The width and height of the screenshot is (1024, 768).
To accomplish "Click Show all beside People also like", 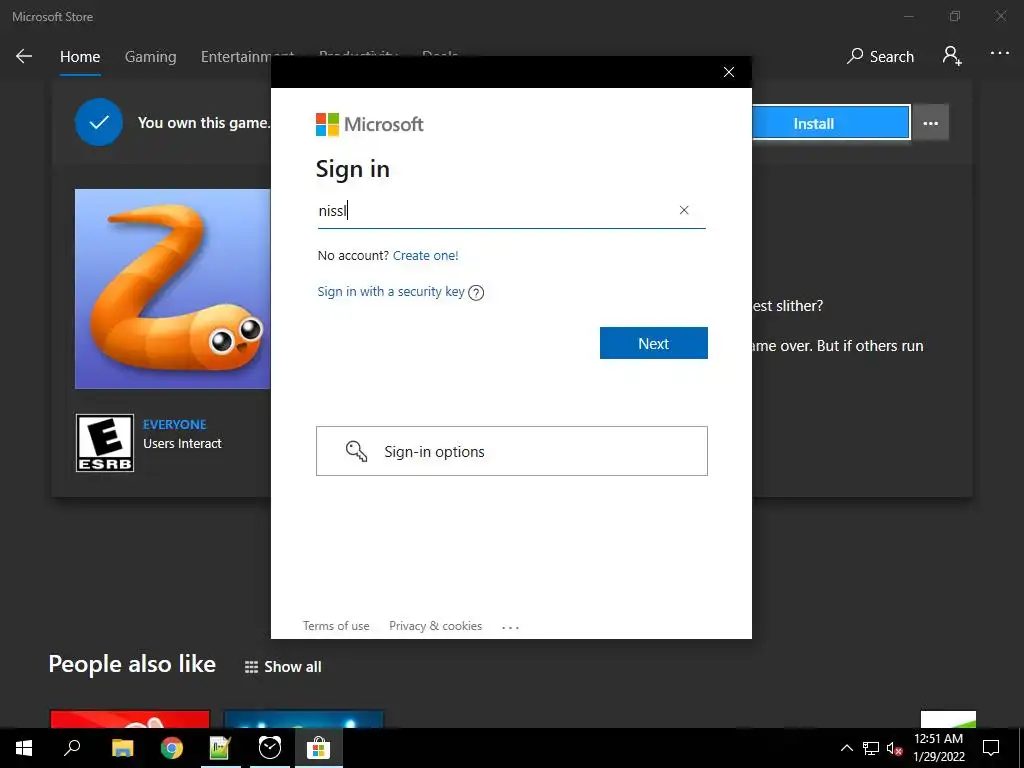I will tap(283, 667).
